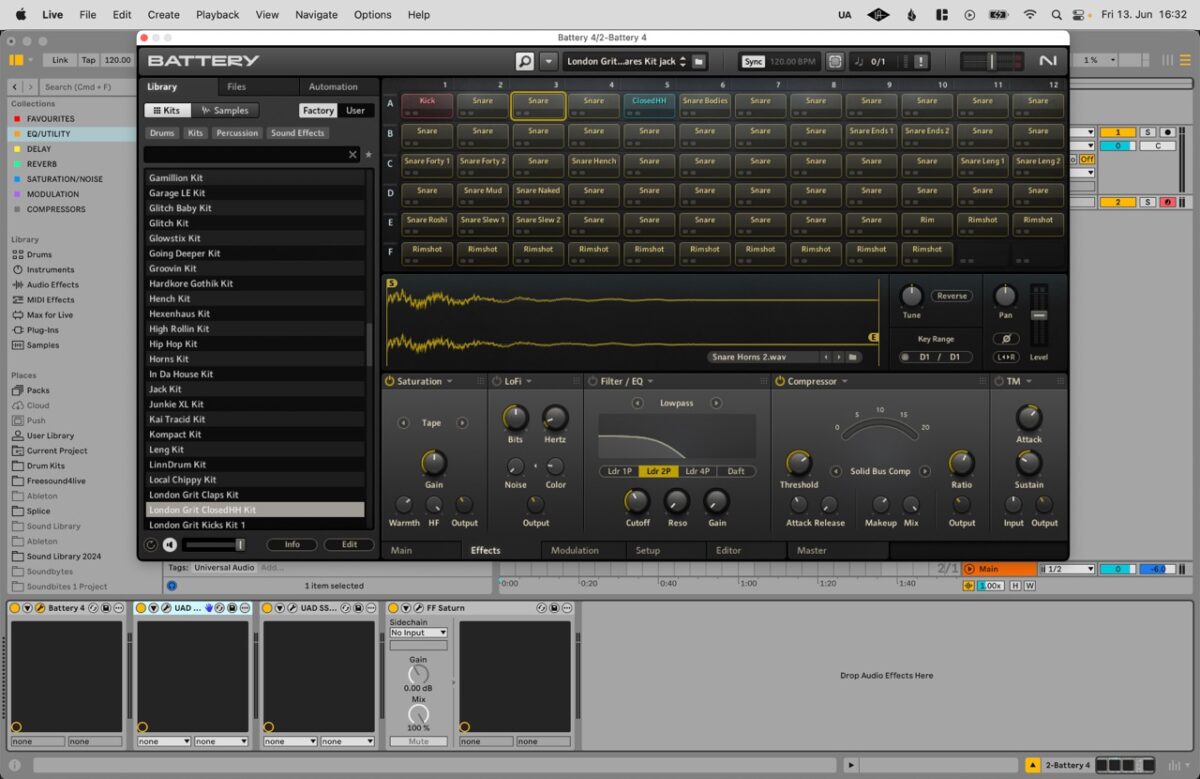This screenshot has height=779, width=1200.
Task: Click the save preset disk icon on Battery 4 device
Action: 106,608
